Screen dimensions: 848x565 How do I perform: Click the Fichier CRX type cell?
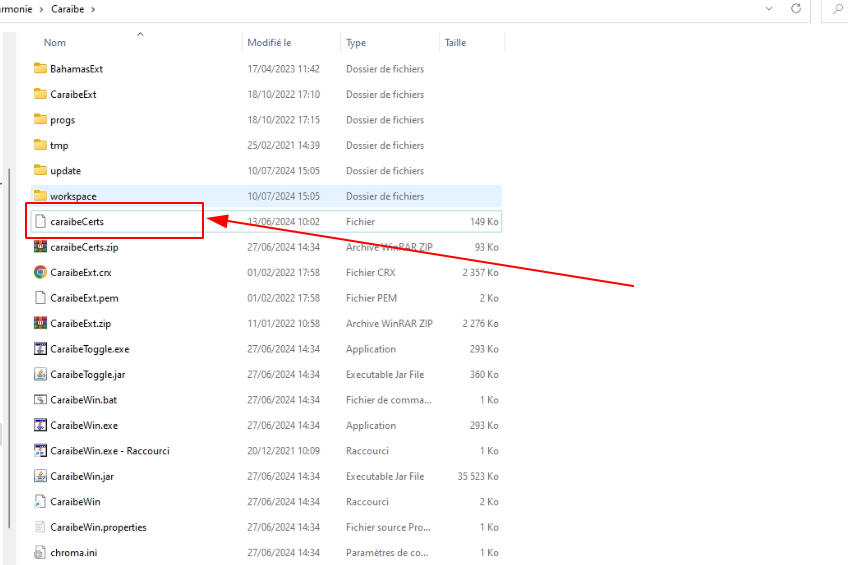click(370, 272)
